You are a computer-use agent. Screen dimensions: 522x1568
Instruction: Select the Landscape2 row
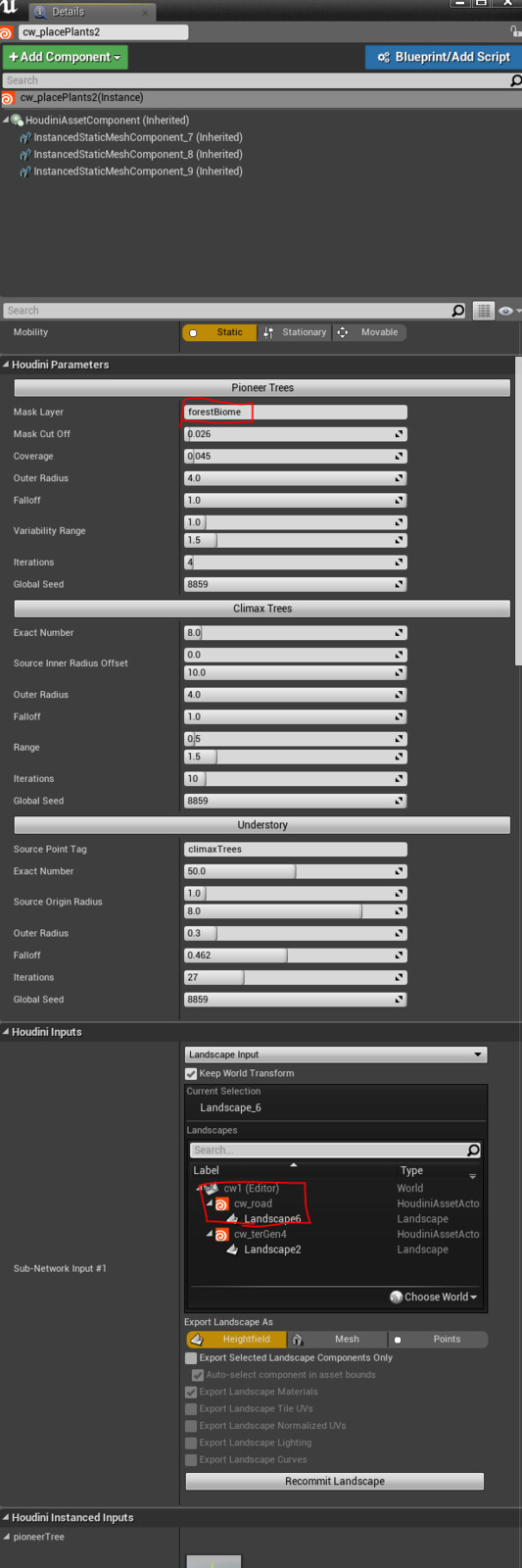click(x=336, y=1249)
